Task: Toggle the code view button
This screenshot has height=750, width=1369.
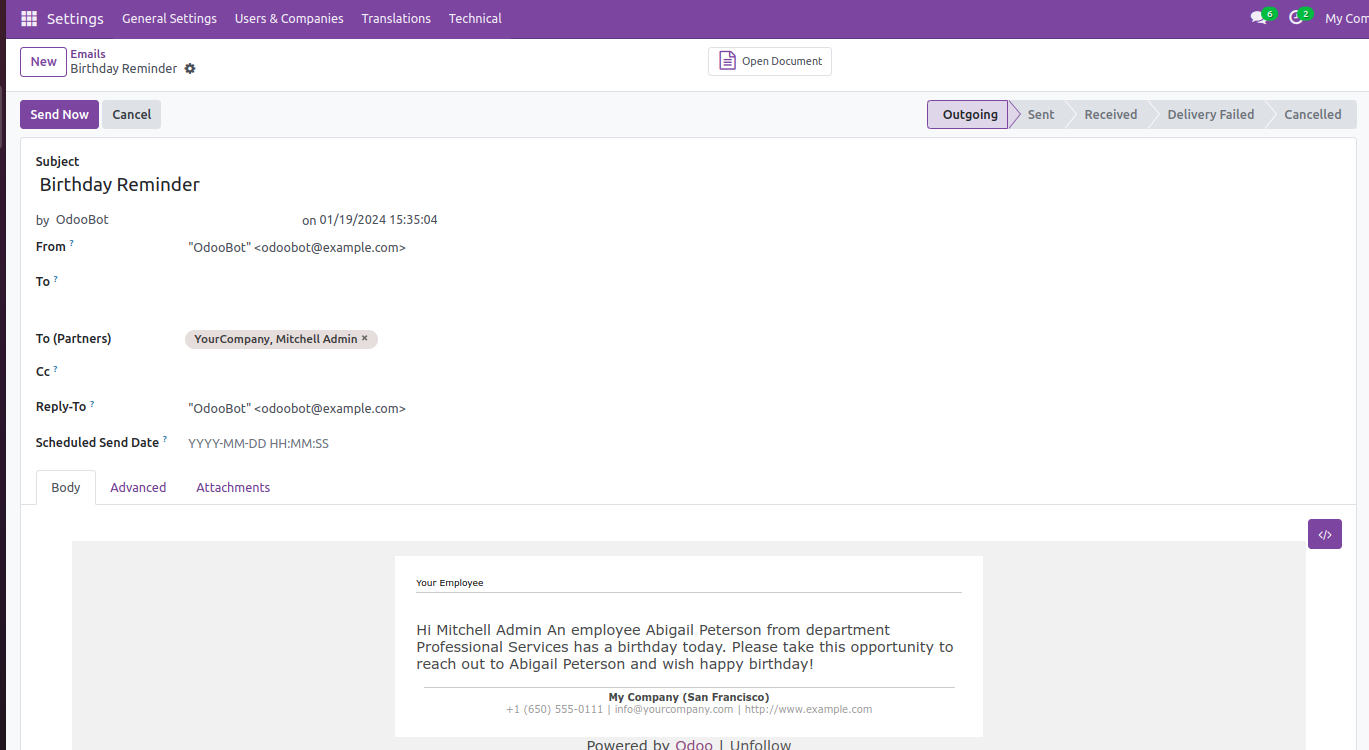Action: (1325, 534)
